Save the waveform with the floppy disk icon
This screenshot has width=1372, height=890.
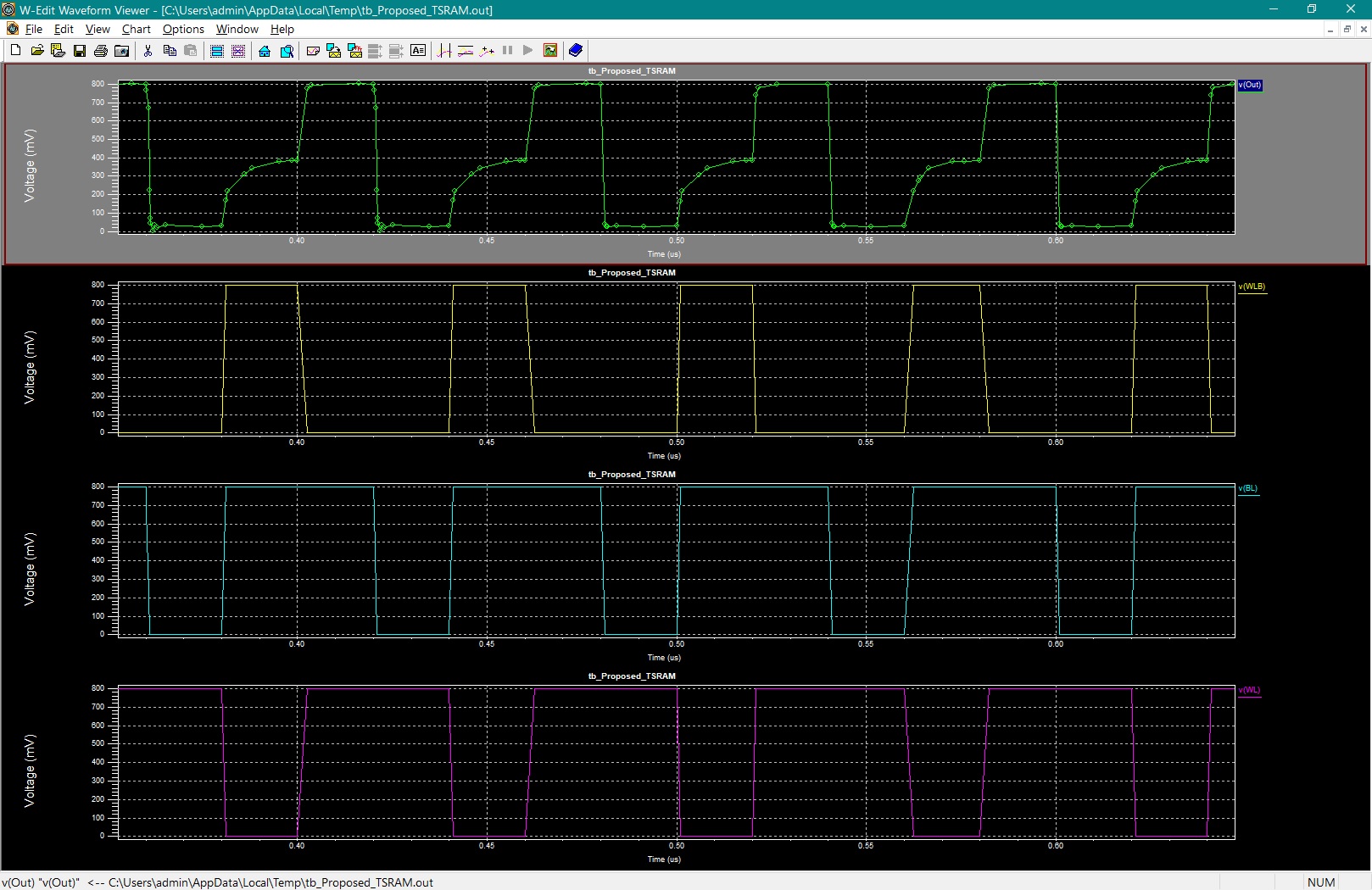80,51
